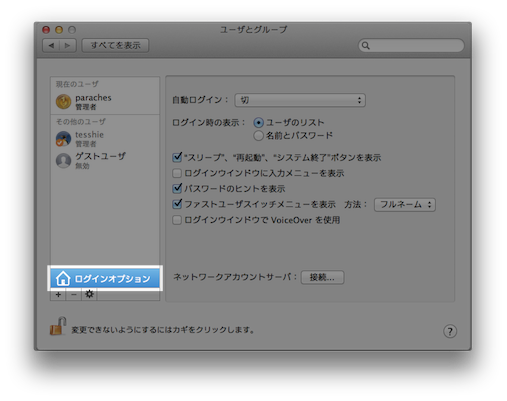Image resolution: width=507 pixels, height=401 pixels.
Task: Remove selected user with minus button
Action: click(74, 295)
